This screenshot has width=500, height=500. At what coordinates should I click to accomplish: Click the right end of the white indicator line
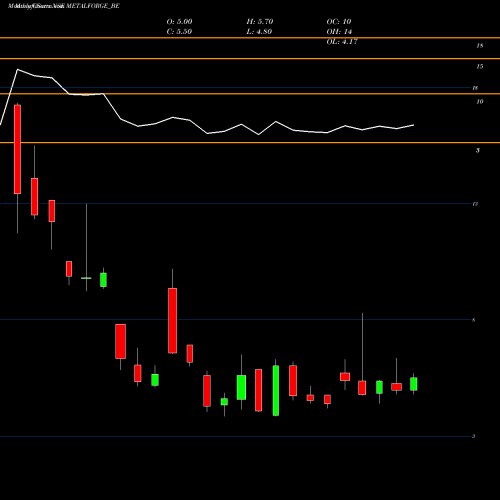(414, 125)
